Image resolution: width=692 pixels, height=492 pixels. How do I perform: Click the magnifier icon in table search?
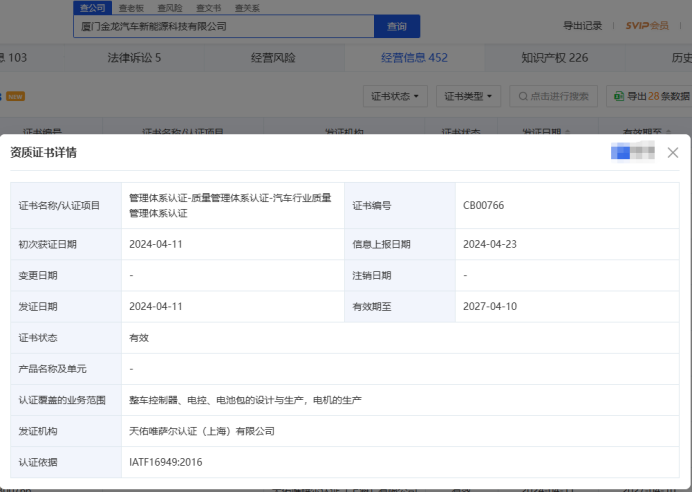tap(522, 96)
